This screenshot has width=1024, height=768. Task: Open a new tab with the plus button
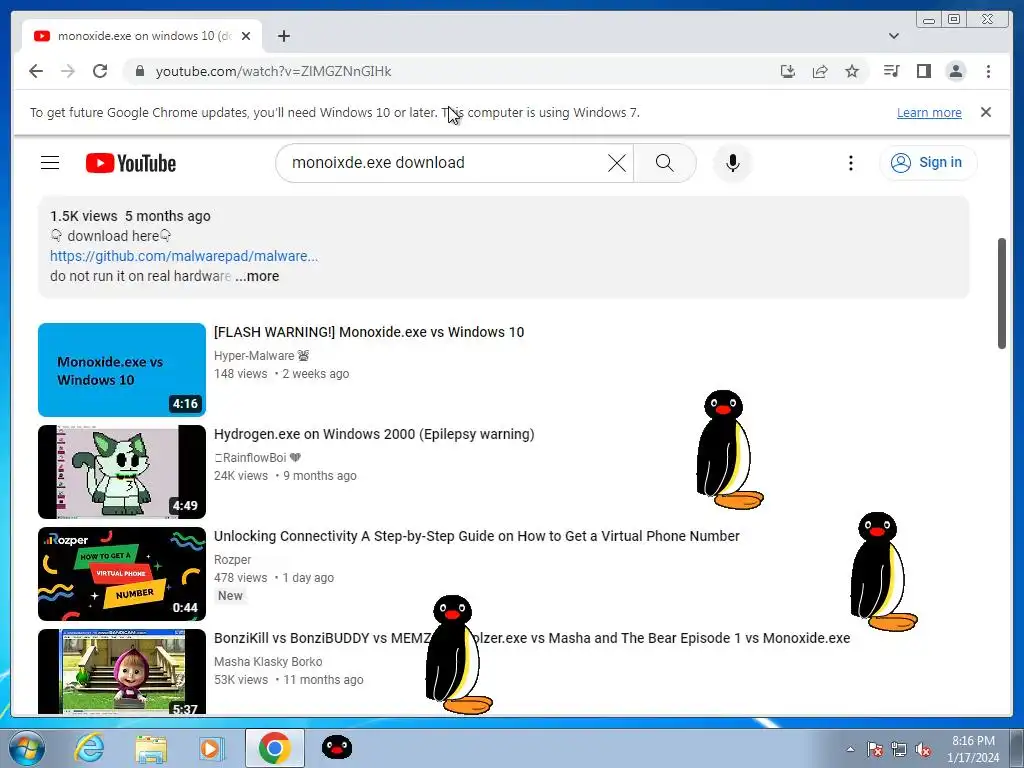point(283,36)
